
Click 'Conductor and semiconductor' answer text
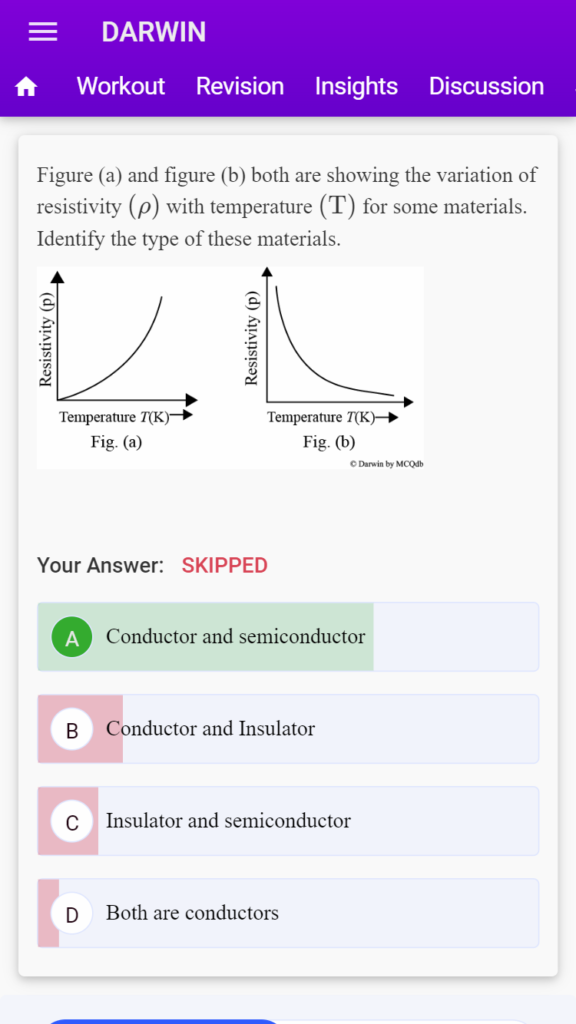coord(236,636)
